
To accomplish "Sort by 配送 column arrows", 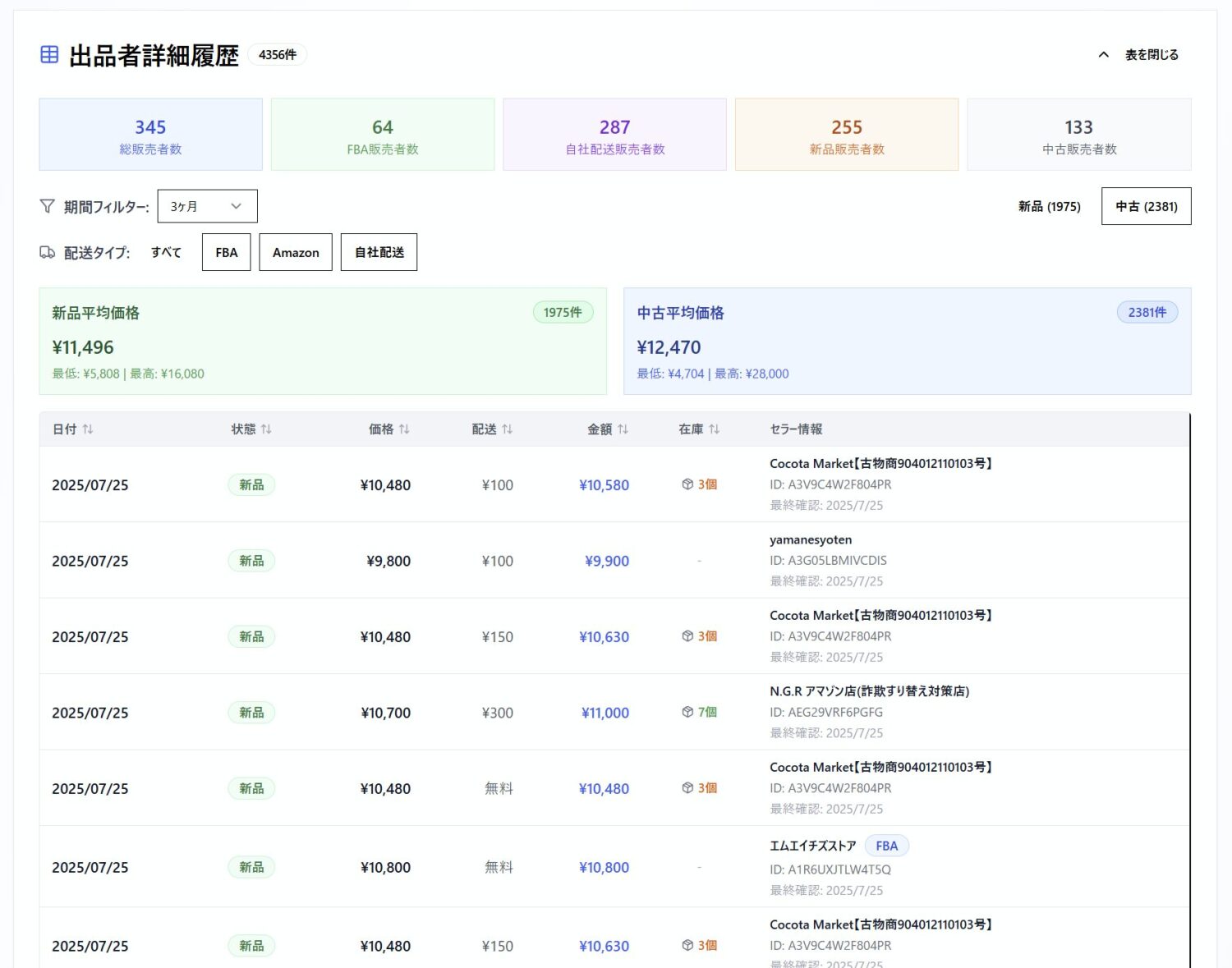I will (507, 429).
